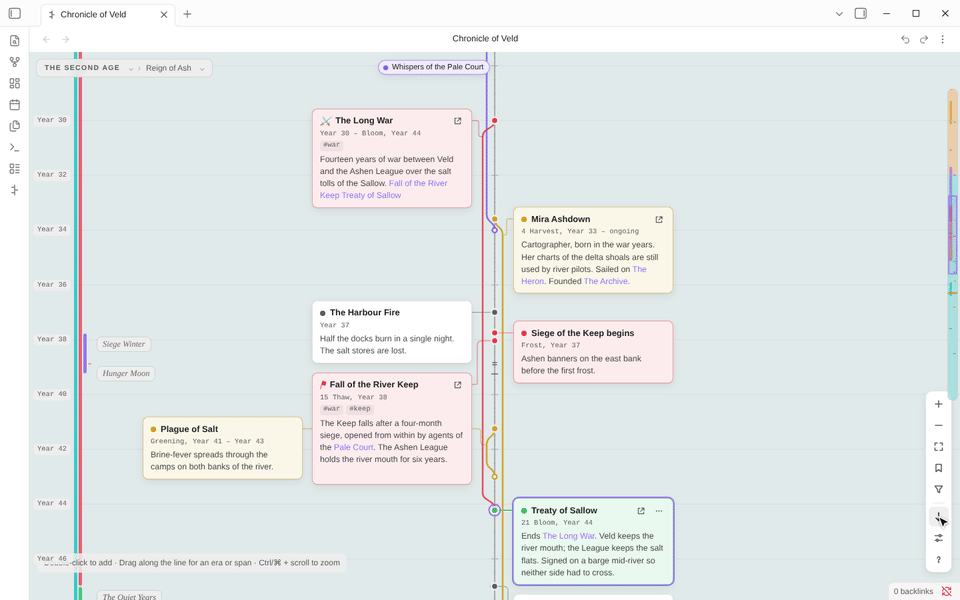
Task: Click the fit-to-screen frame icon
Action: pos(939,447)
